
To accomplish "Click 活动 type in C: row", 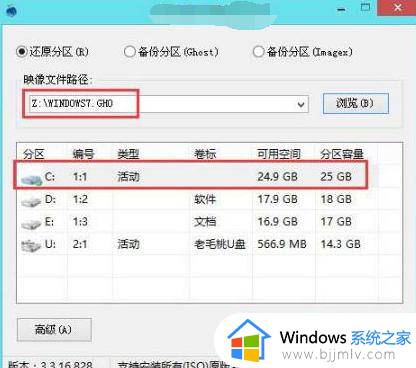I will pos(128,177).
